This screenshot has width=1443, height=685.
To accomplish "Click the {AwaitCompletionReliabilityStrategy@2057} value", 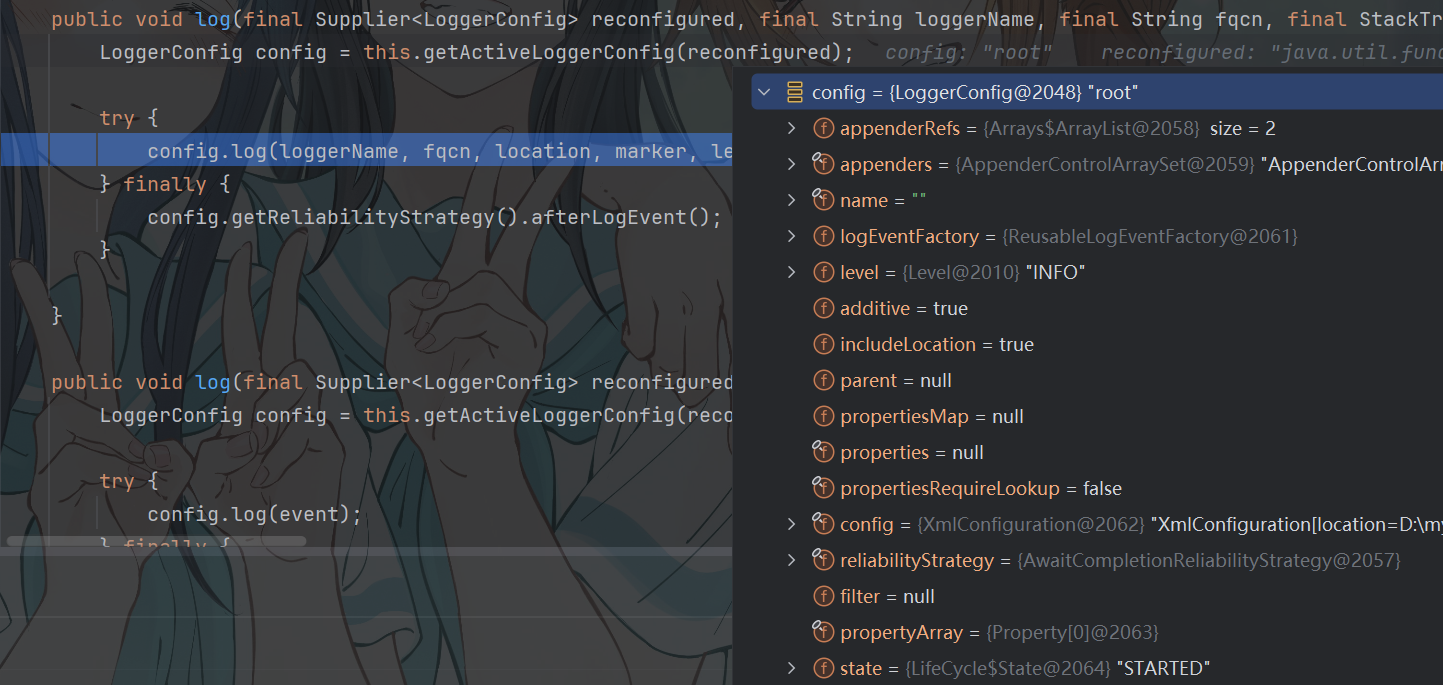I will [x=1209, y=561].
